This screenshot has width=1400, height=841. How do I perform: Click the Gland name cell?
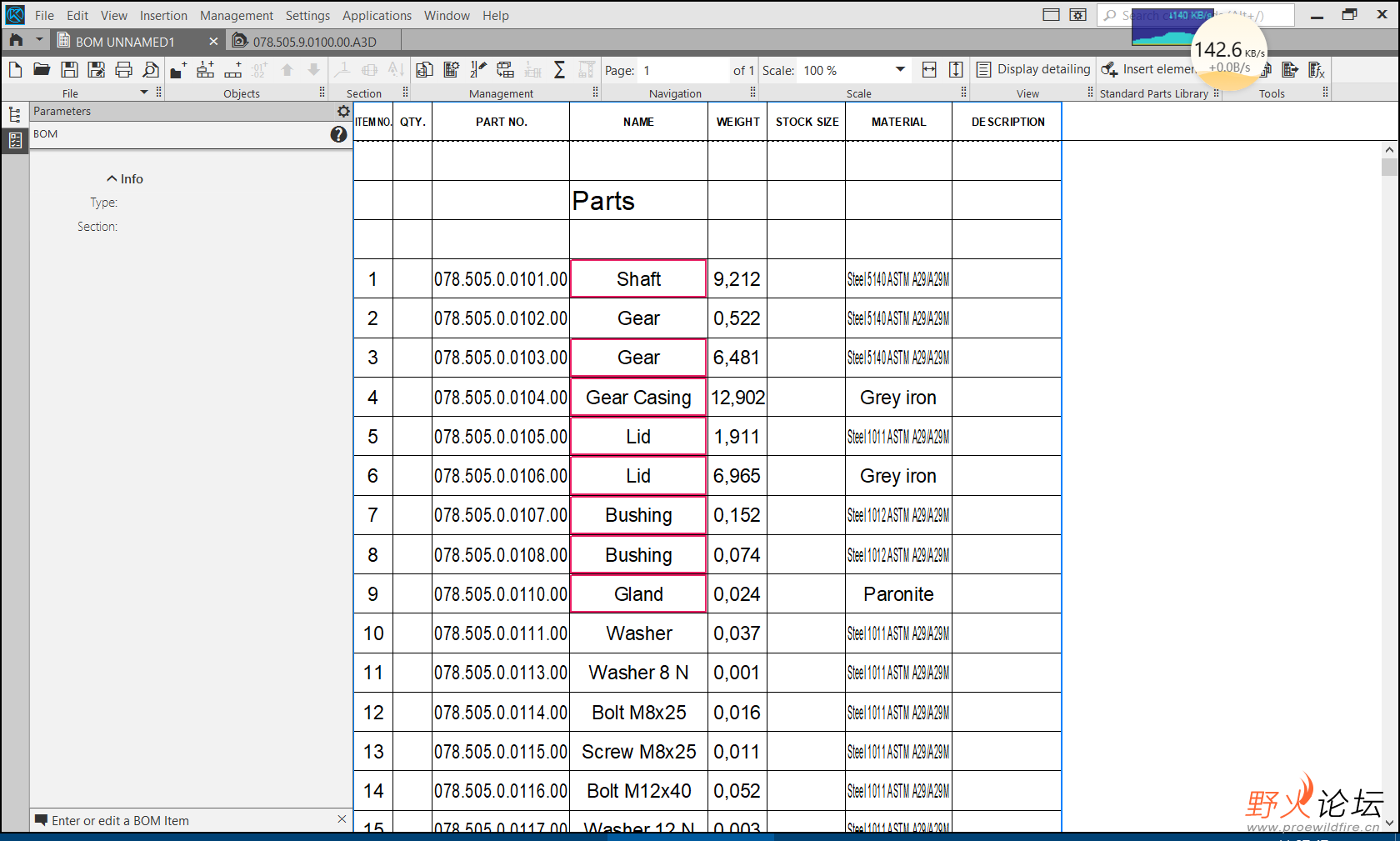pos(638,593)
